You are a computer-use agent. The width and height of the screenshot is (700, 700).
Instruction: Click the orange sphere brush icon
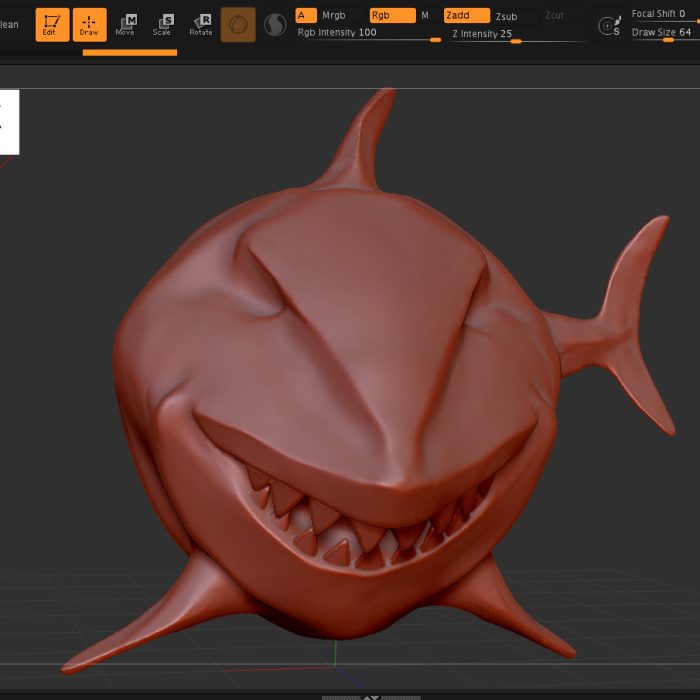pos(238,25)
